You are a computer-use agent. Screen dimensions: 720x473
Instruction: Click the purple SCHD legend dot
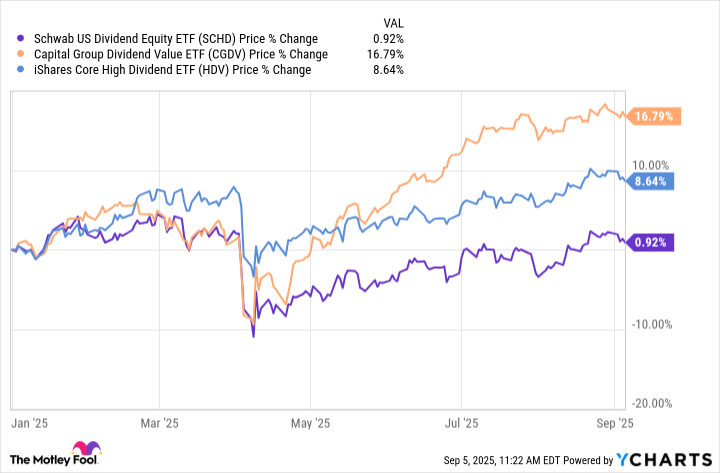pos(20,39)
